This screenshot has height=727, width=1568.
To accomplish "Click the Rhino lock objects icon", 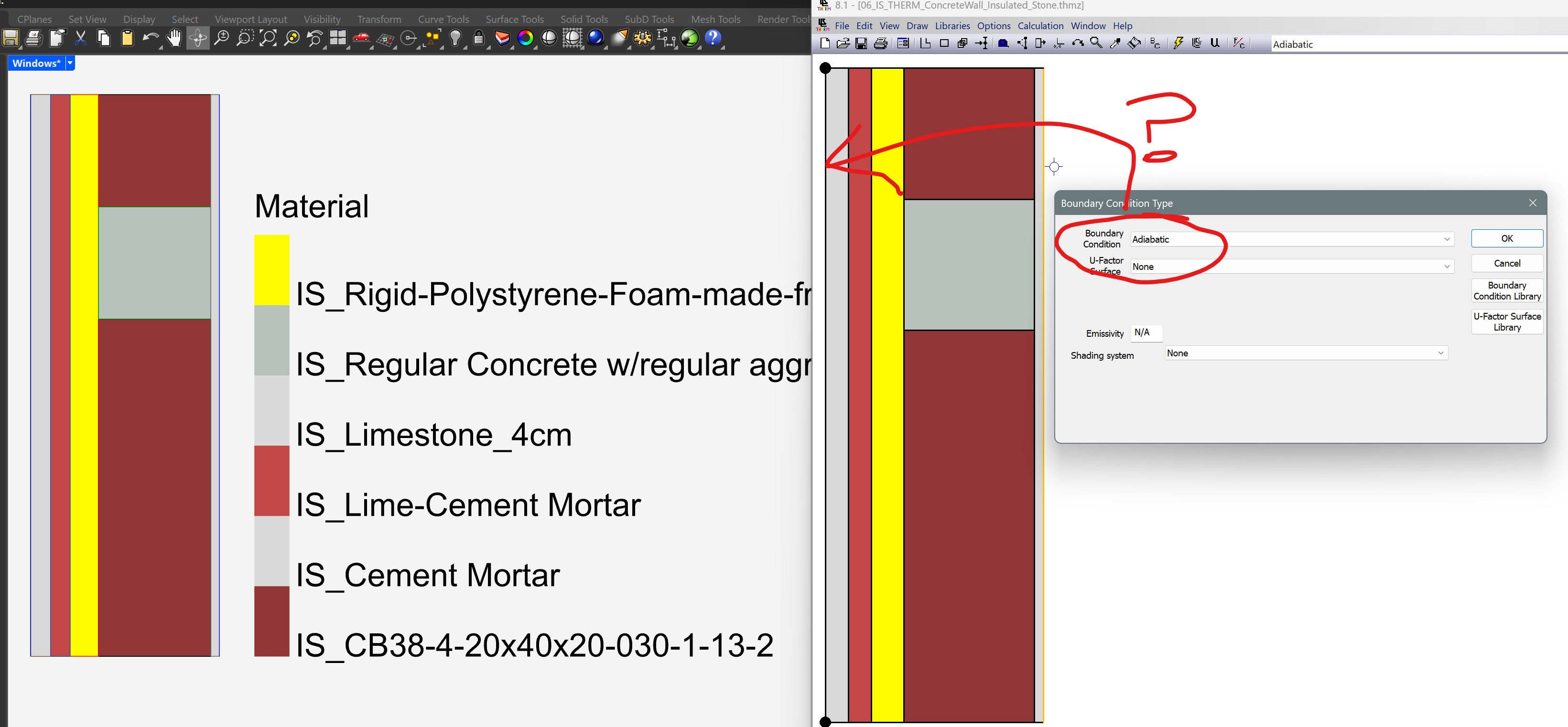I will click(x=478, y=38).
